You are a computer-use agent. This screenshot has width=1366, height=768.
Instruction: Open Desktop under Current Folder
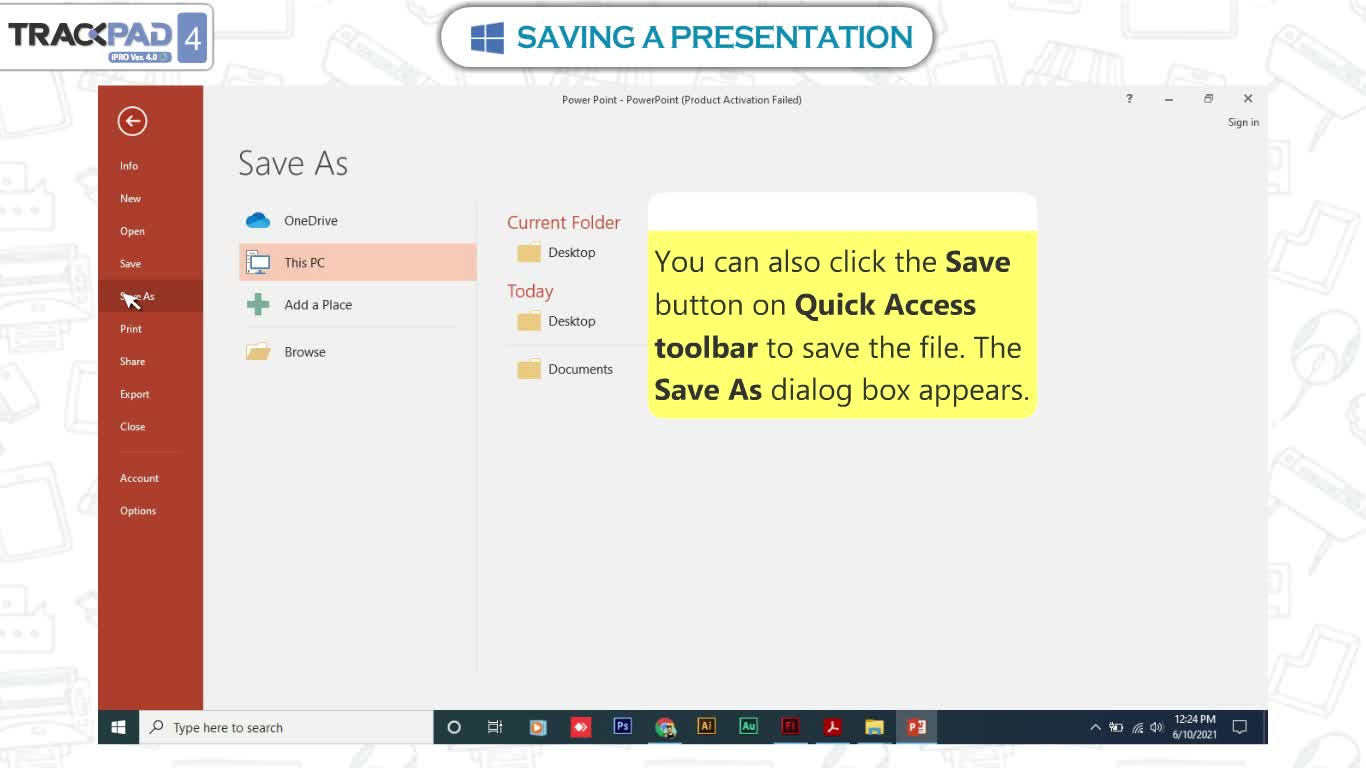coord(571,252)
